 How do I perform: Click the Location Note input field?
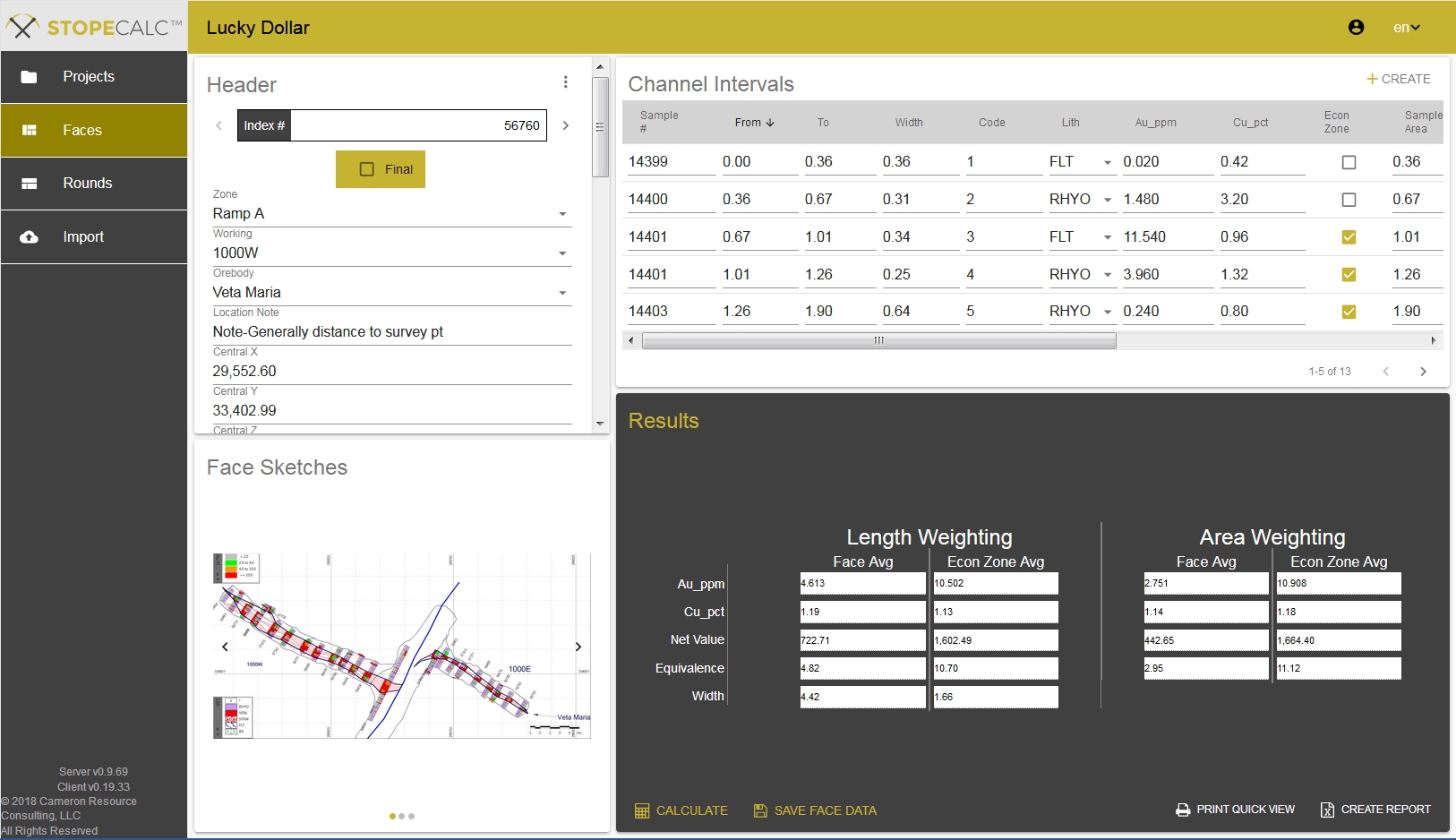click(392, 331)
